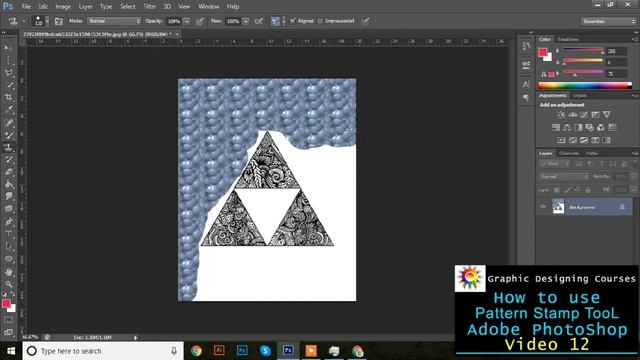This screenshot has height=360, width=640.
Task: Open the collapsed Paragraph panel icon
Action: click(526, 98)
